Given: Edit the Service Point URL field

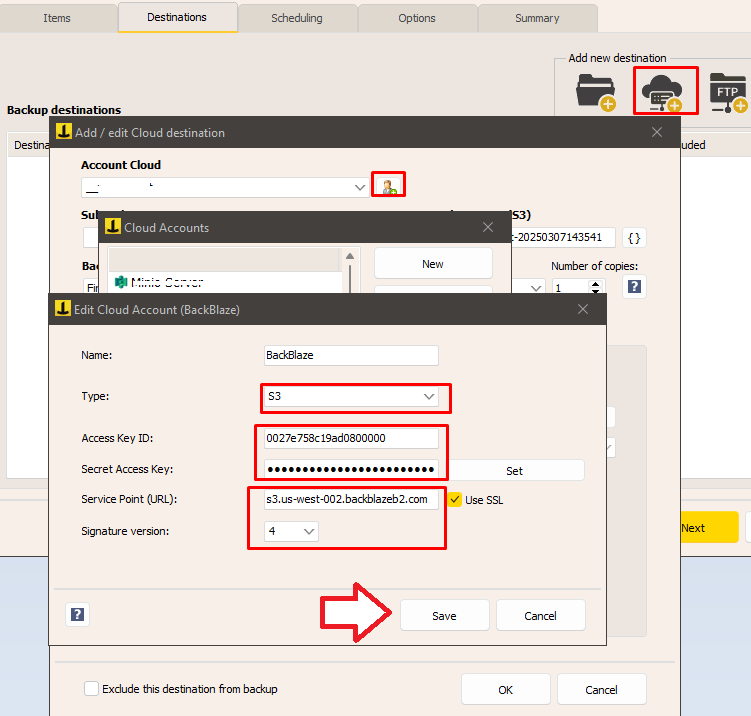Looking at the screenshot, I should click(351, 500).
